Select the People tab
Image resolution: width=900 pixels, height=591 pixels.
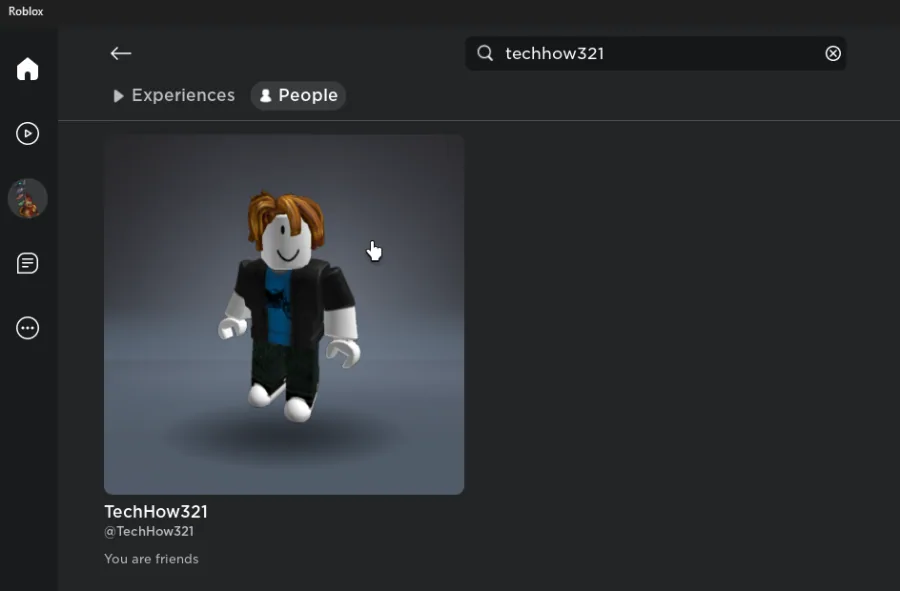(298, 95)
